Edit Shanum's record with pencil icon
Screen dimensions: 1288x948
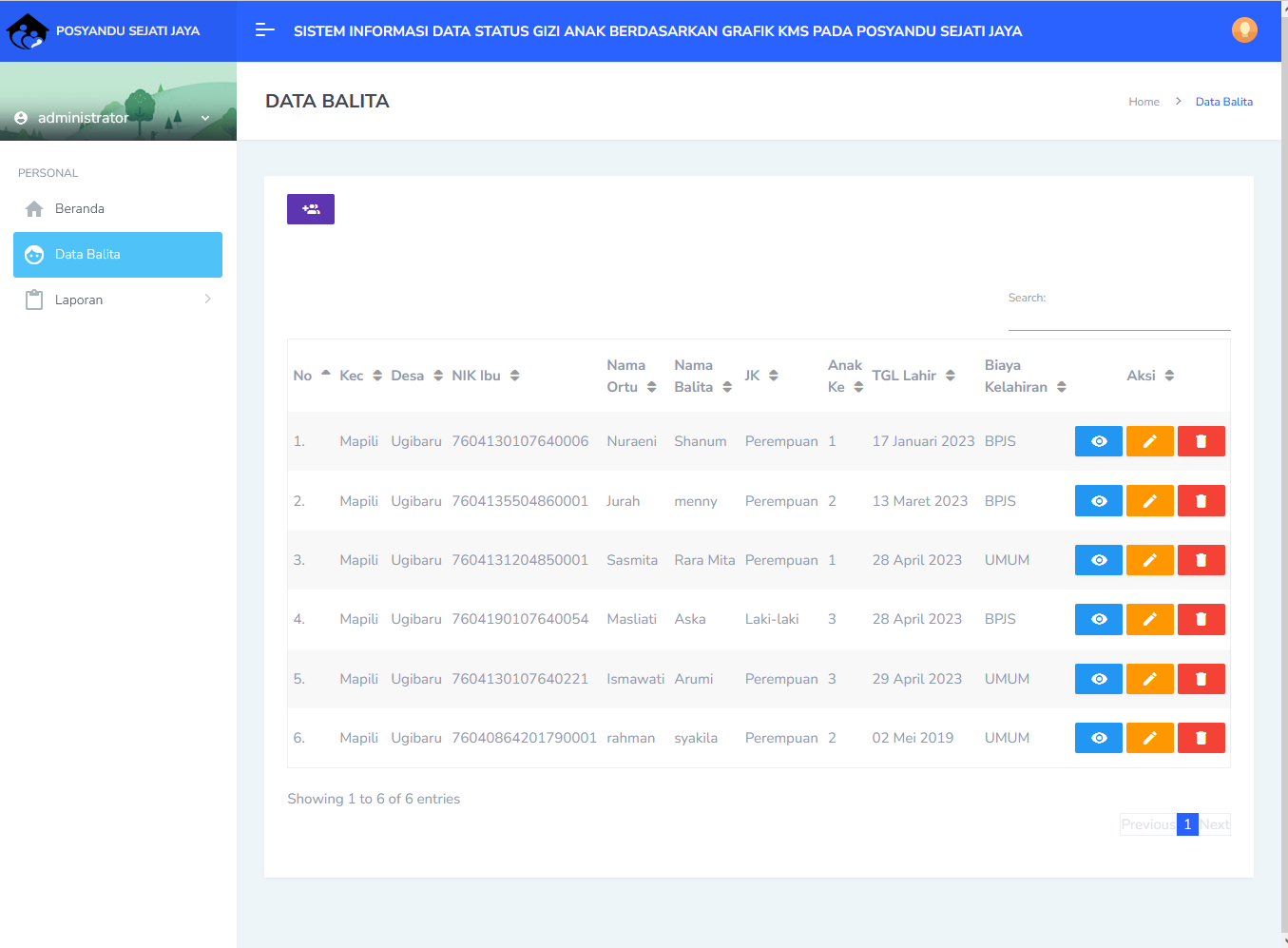point(1149,441)
